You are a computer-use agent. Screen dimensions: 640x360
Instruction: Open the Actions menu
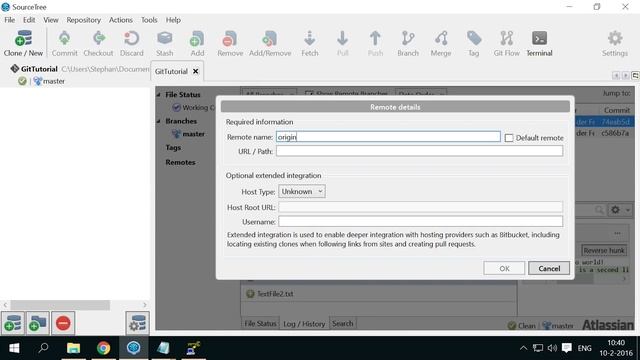pyautogui.click(x=120, y=20)
